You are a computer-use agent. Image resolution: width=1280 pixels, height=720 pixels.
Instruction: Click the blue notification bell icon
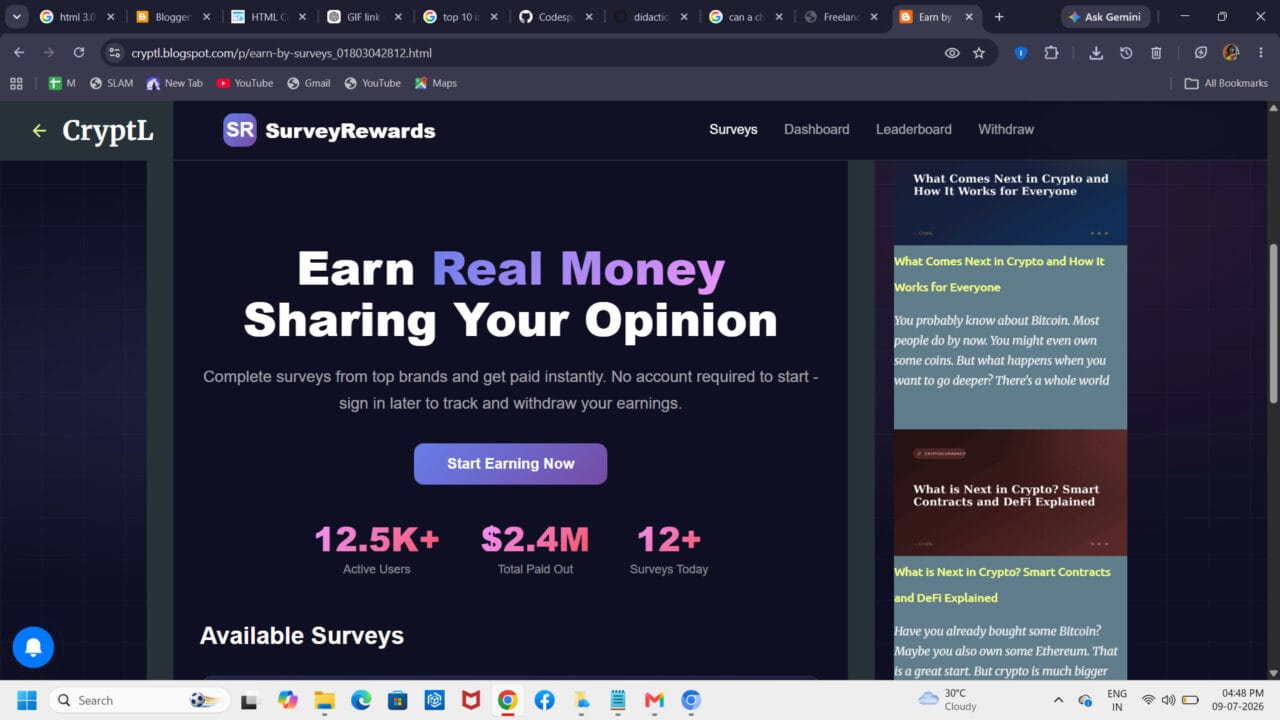click(33, 648)
